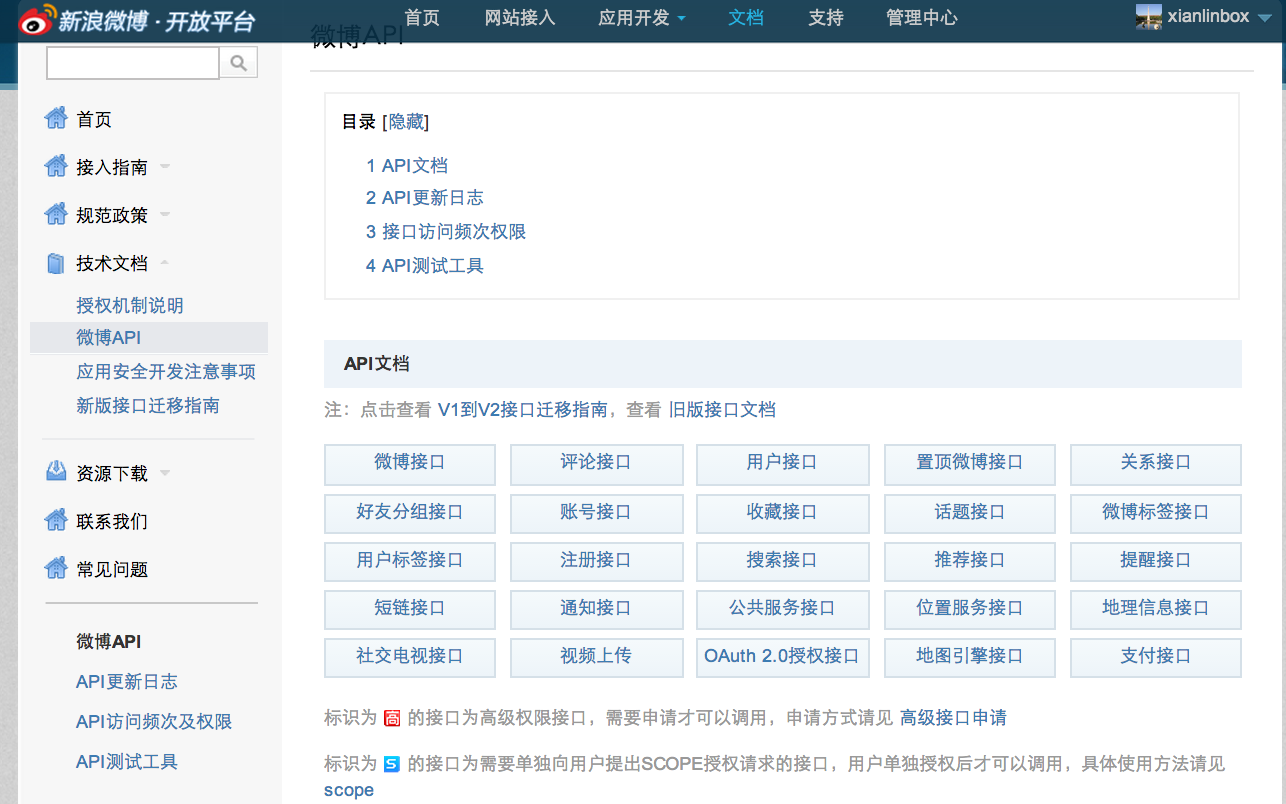The image size is (1286, 804).
Task: Click the house icon beside 联系我们
Action: (x=56, y=521)
